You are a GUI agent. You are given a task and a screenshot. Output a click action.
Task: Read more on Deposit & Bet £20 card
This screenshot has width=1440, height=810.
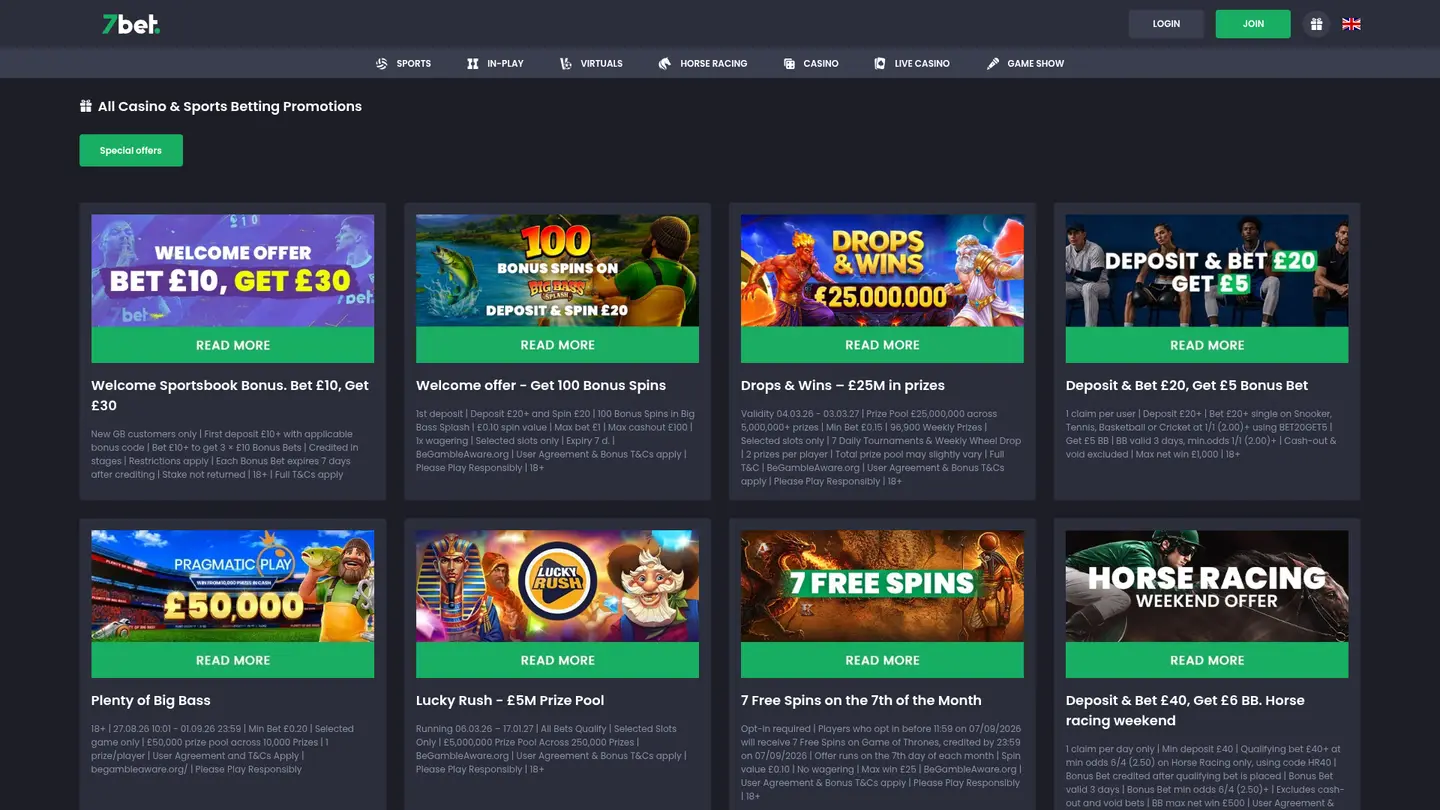pos(1207,345)
